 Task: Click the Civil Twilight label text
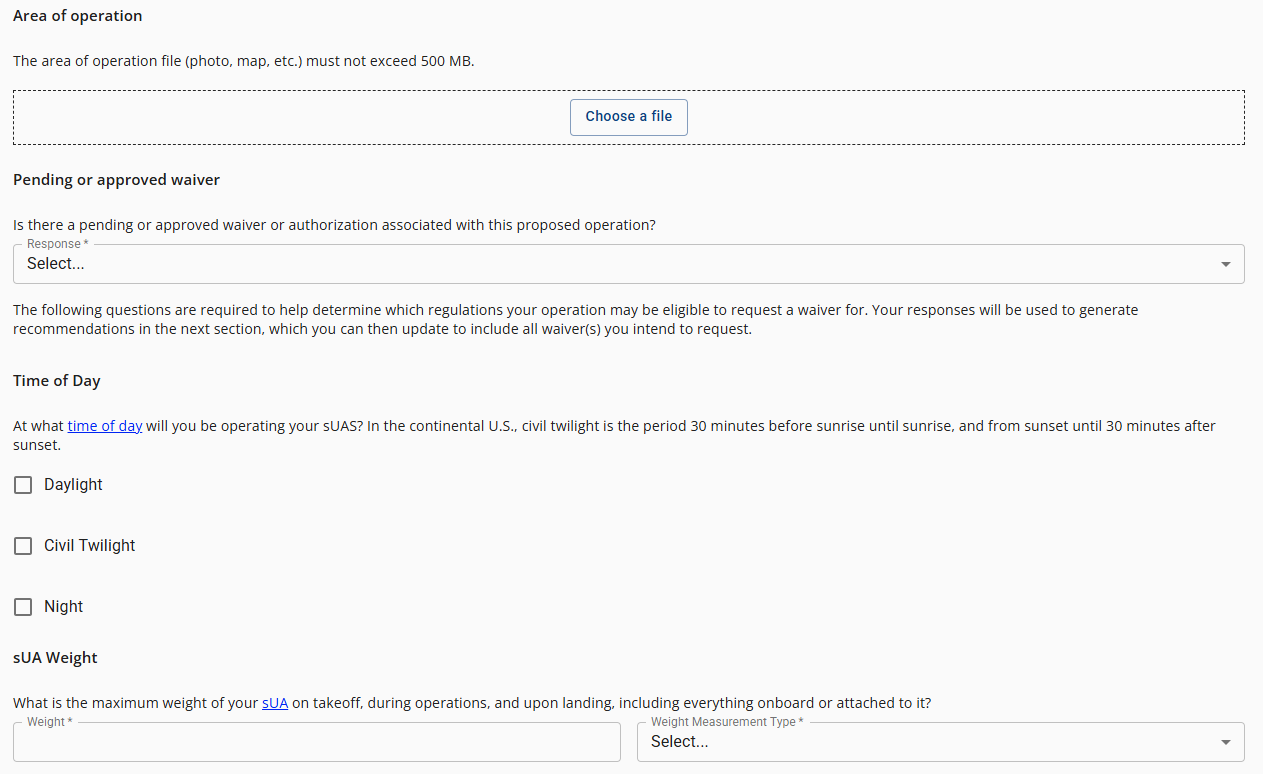pos(89,546)
